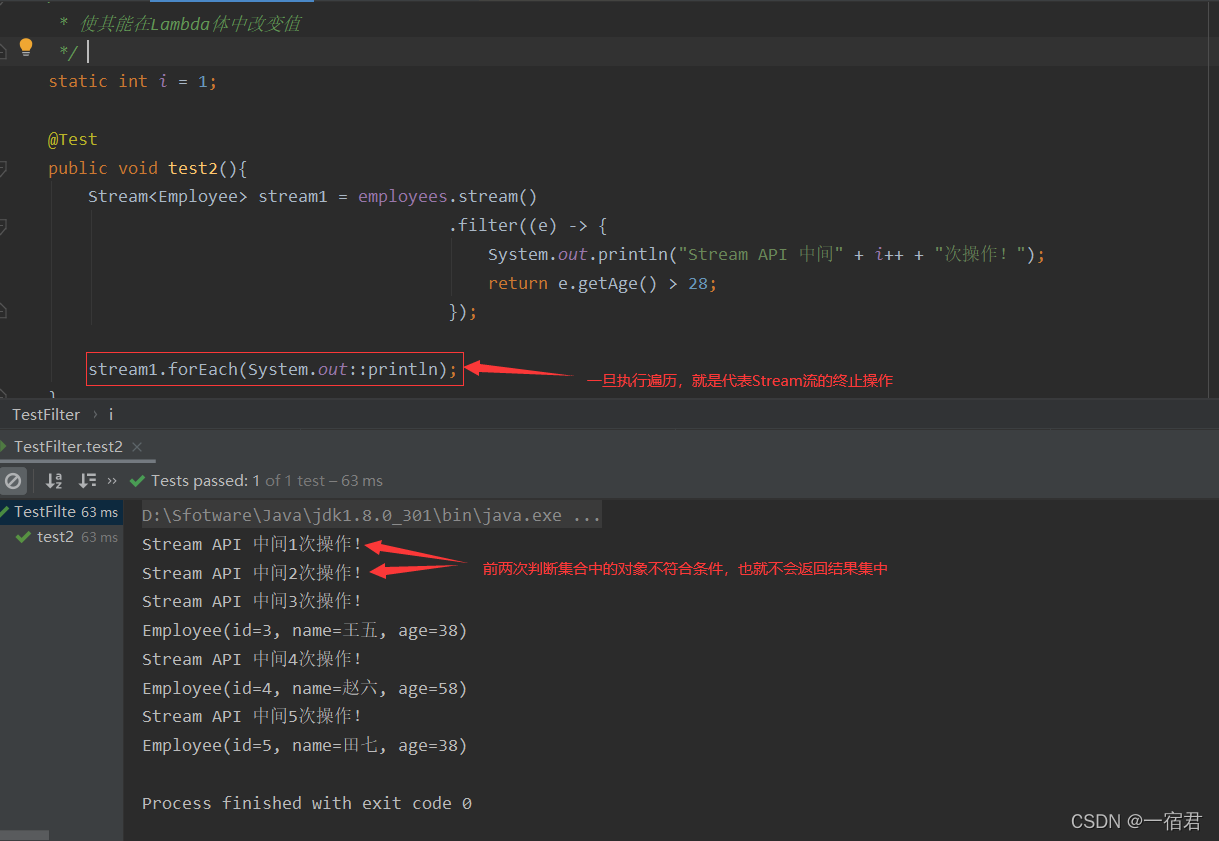Click the 'Stream API 中间2次操作!' output line
The image size is (1219, 841).
[x=252, y=573]
